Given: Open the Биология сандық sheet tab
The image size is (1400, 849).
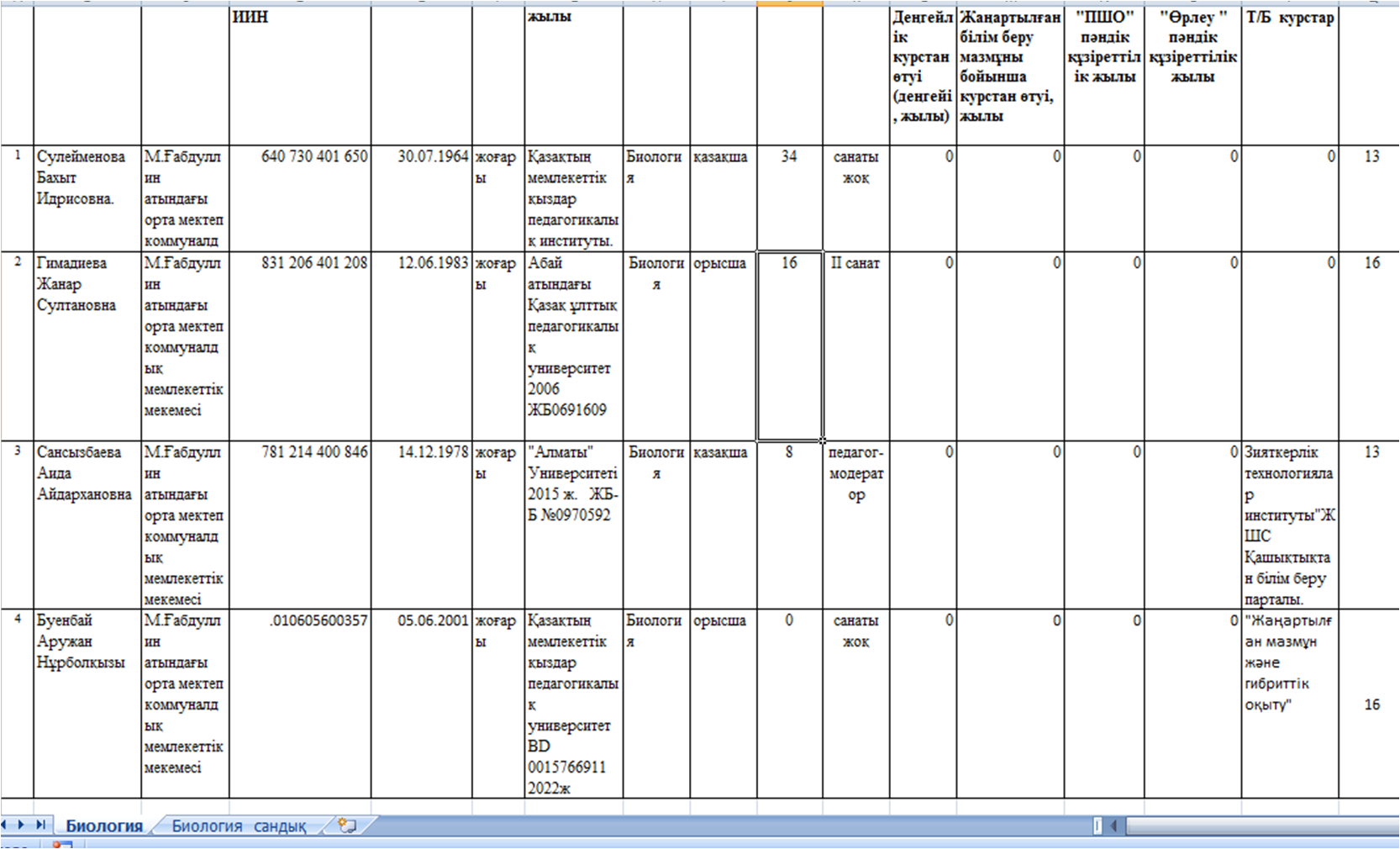Looking at the screenshot, I should click(239, 826).
